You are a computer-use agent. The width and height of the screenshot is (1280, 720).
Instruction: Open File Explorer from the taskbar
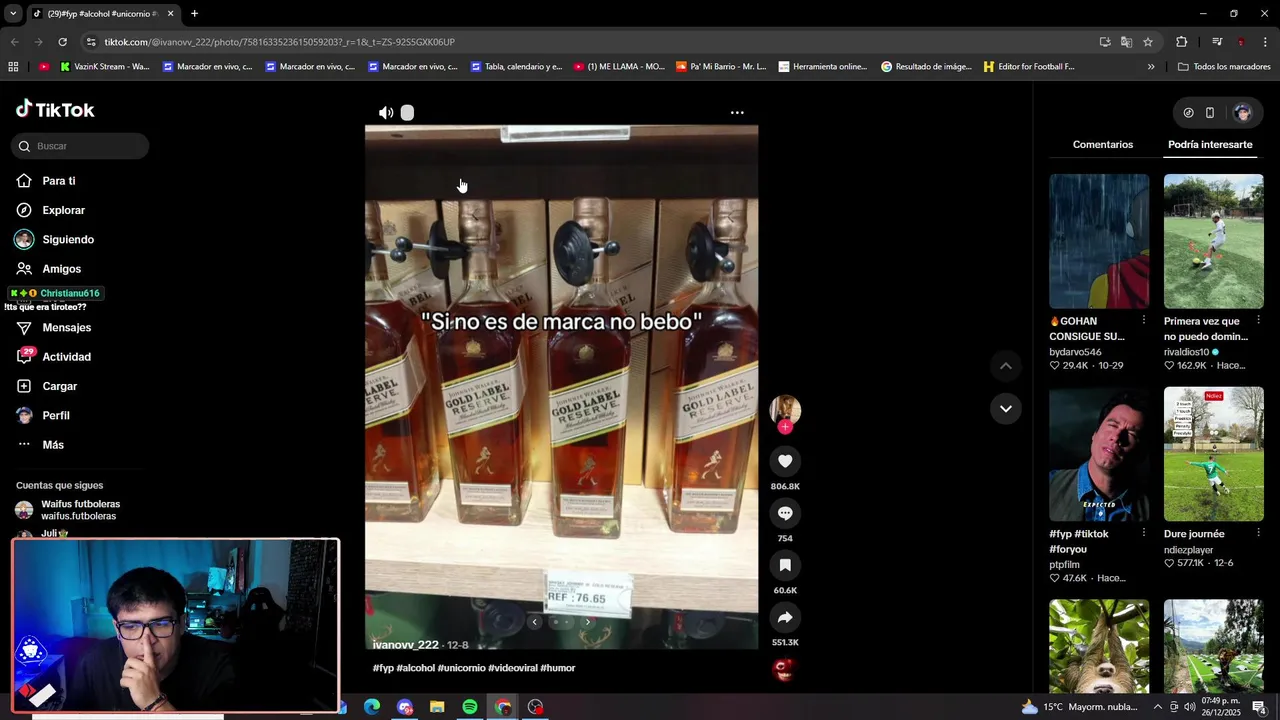[x=437, y=707]
